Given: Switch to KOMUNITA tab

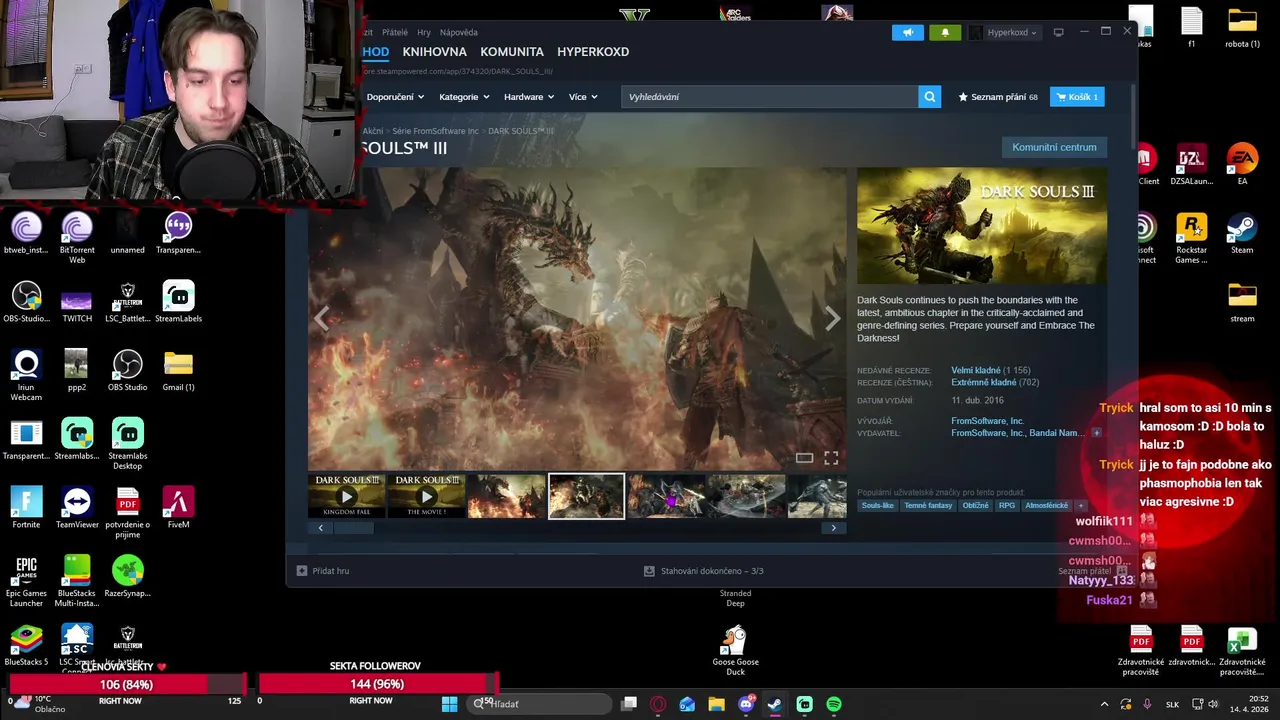Looking at the screenshot, I should pyautogui.click(x=512, y=52).
